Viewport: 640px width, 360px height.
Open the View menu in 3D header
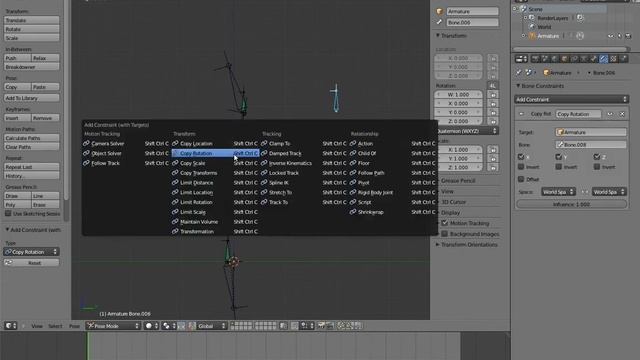(x=37, y=326)
